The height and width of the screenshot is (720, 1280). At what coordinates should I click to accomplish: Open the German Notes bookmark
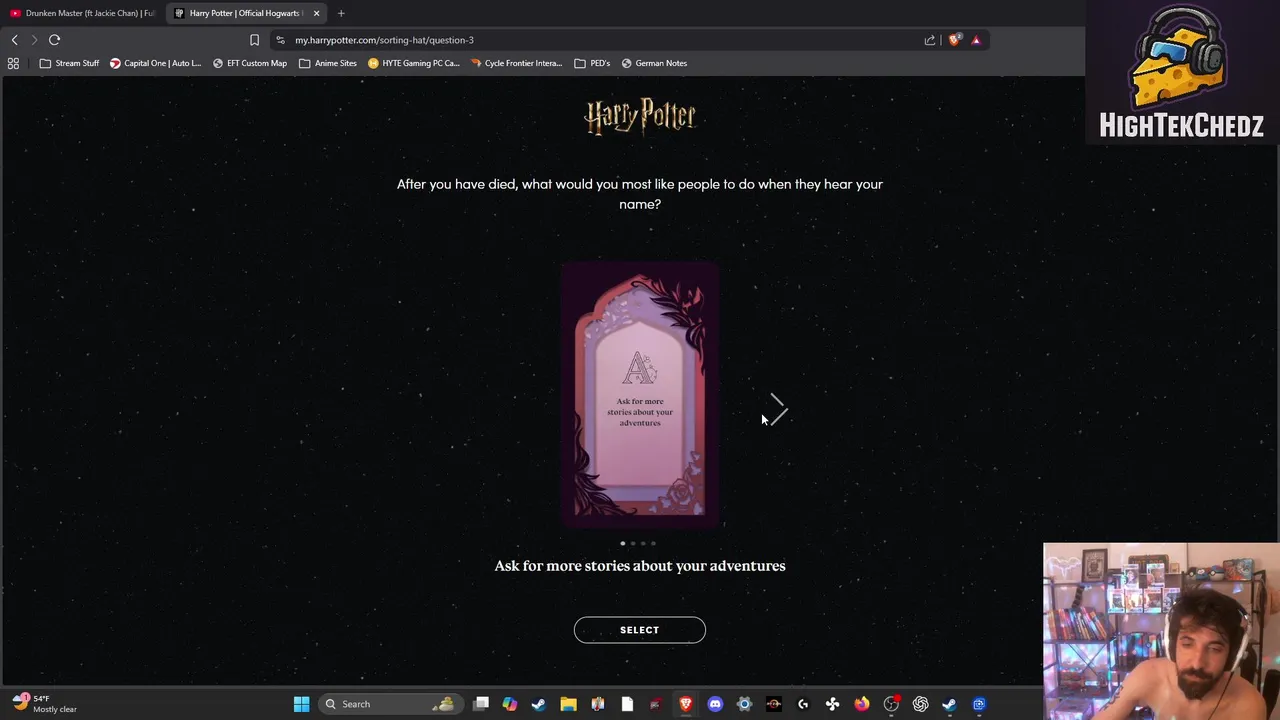[x=654, y=63]
